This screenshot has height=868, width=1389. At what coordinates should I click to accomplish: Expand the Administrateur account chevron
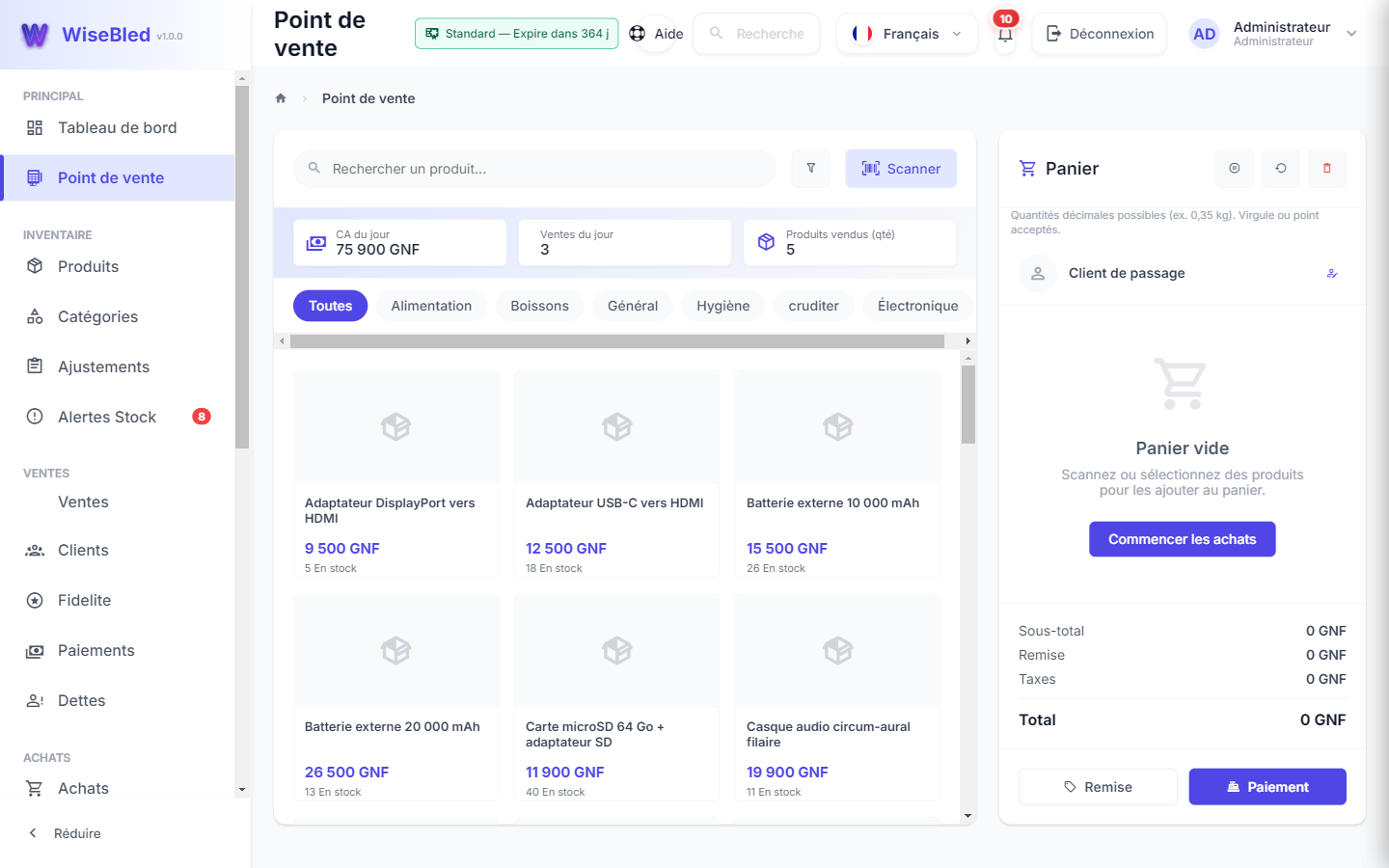click(x=1351, y=34)
